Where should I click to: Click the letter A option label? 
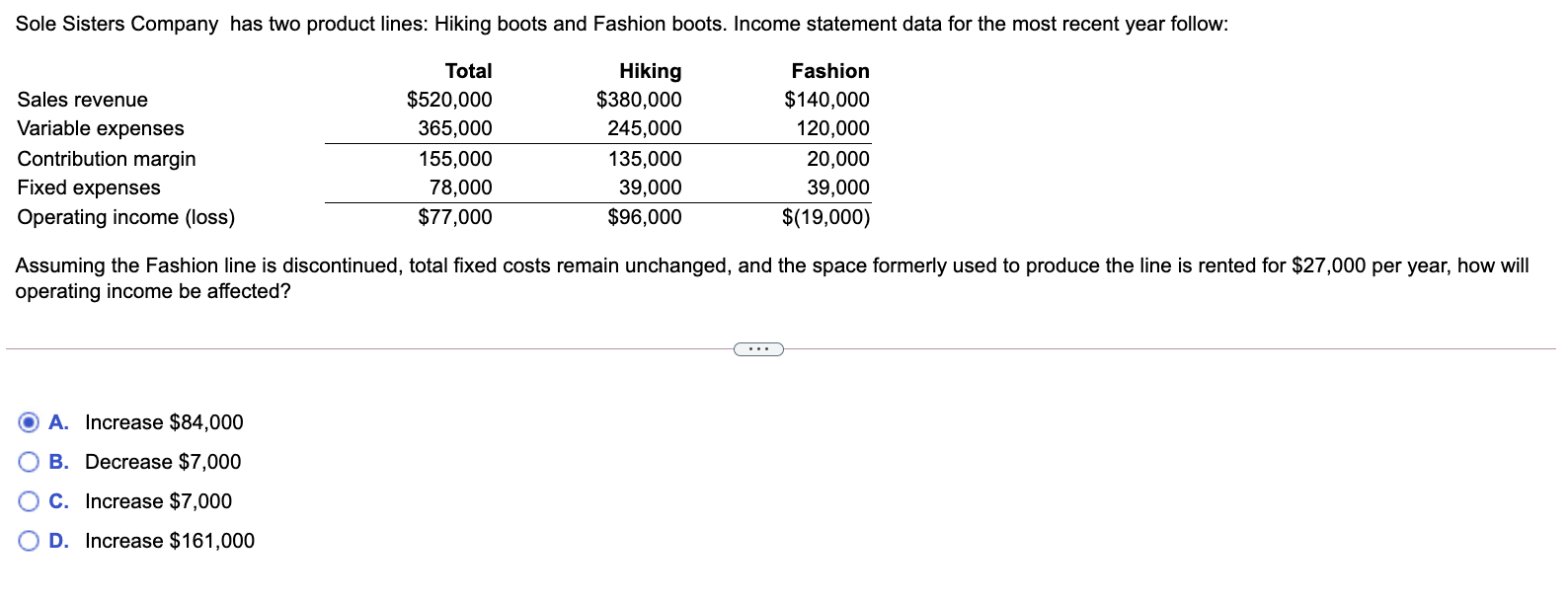[58, 422]
